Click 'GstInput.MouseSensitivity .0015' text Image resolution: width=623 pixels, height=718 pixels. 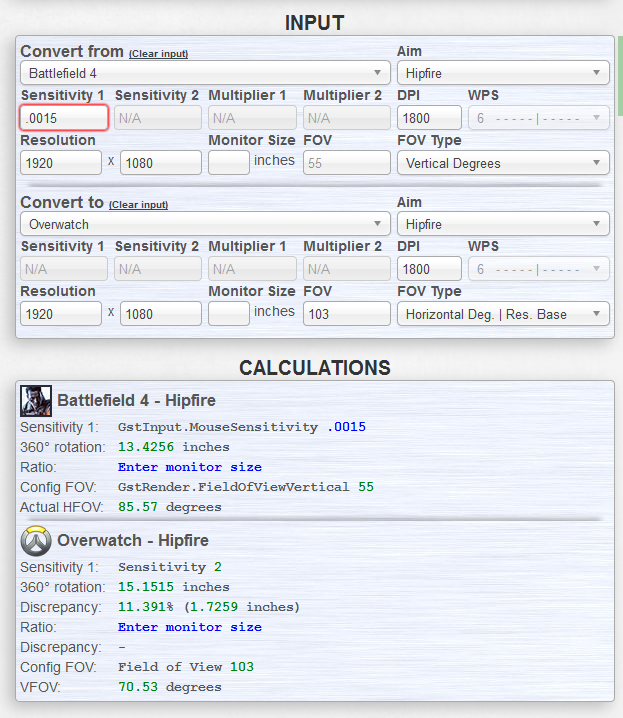click(x=242, y=427)
